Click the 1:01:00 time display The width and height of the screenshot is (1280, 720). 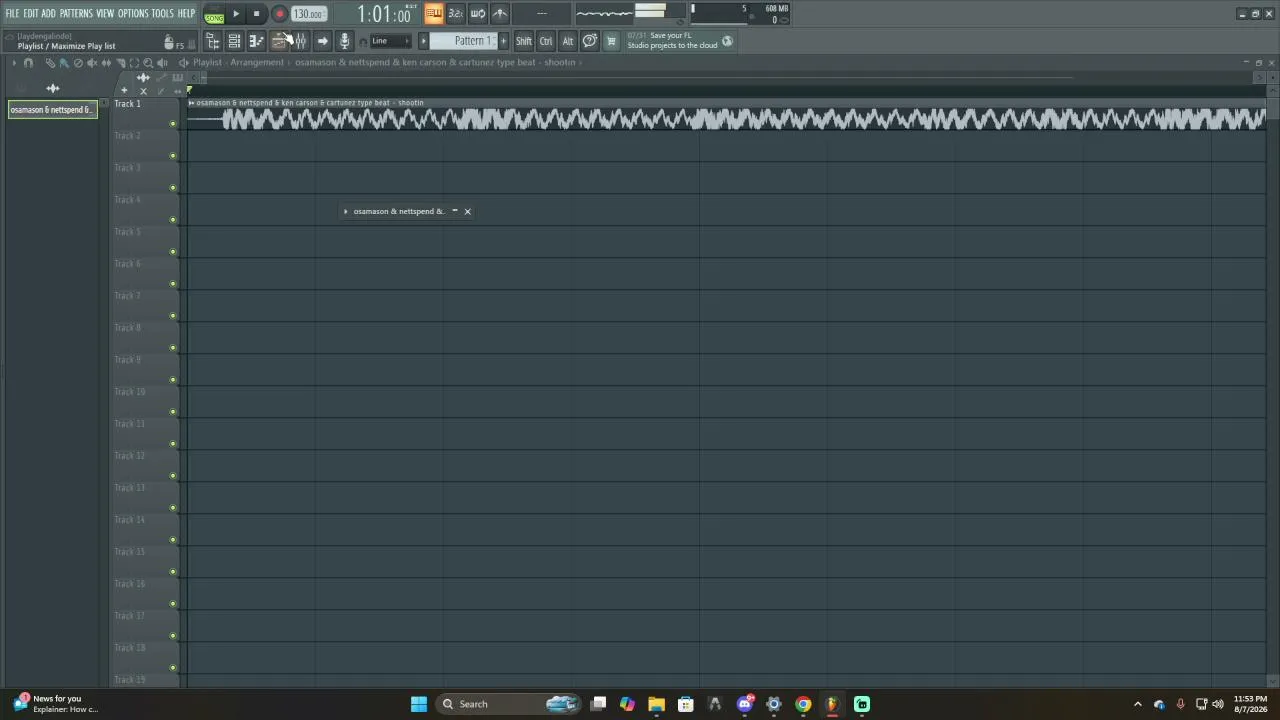[x=385, y=14]
